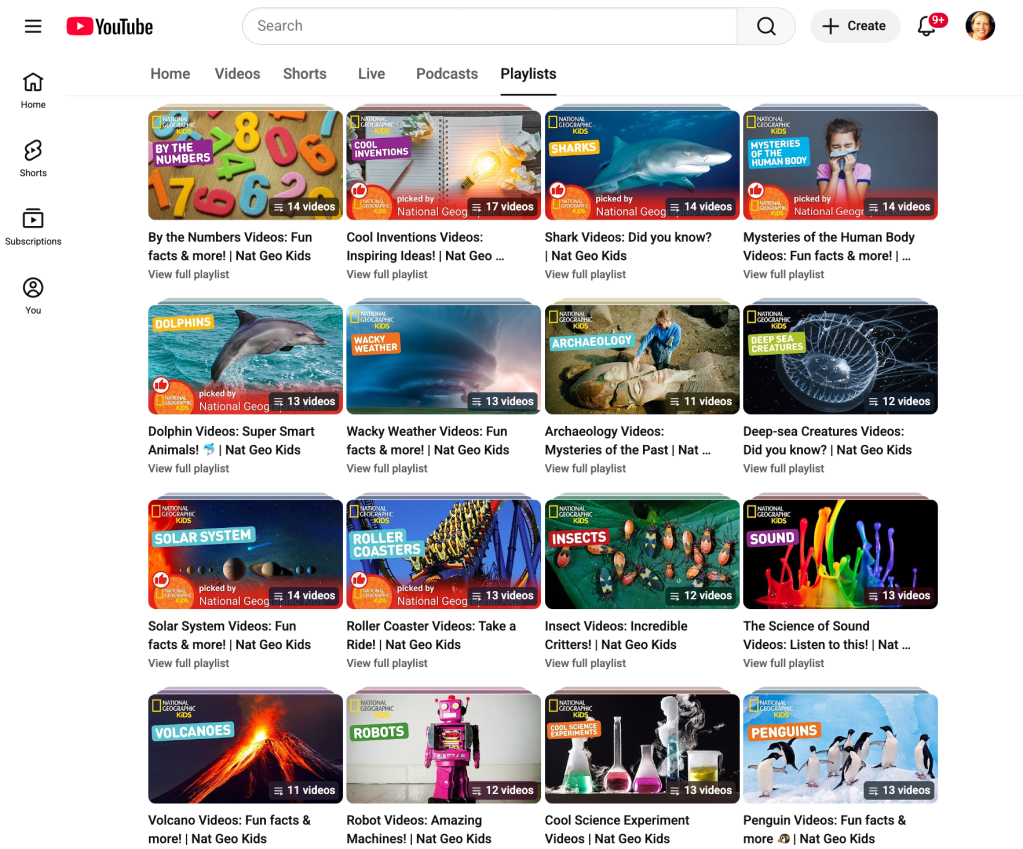Switch to the Podcasts tab
1023x849 pixels.
pyautogui.click(x=447, y=74)
